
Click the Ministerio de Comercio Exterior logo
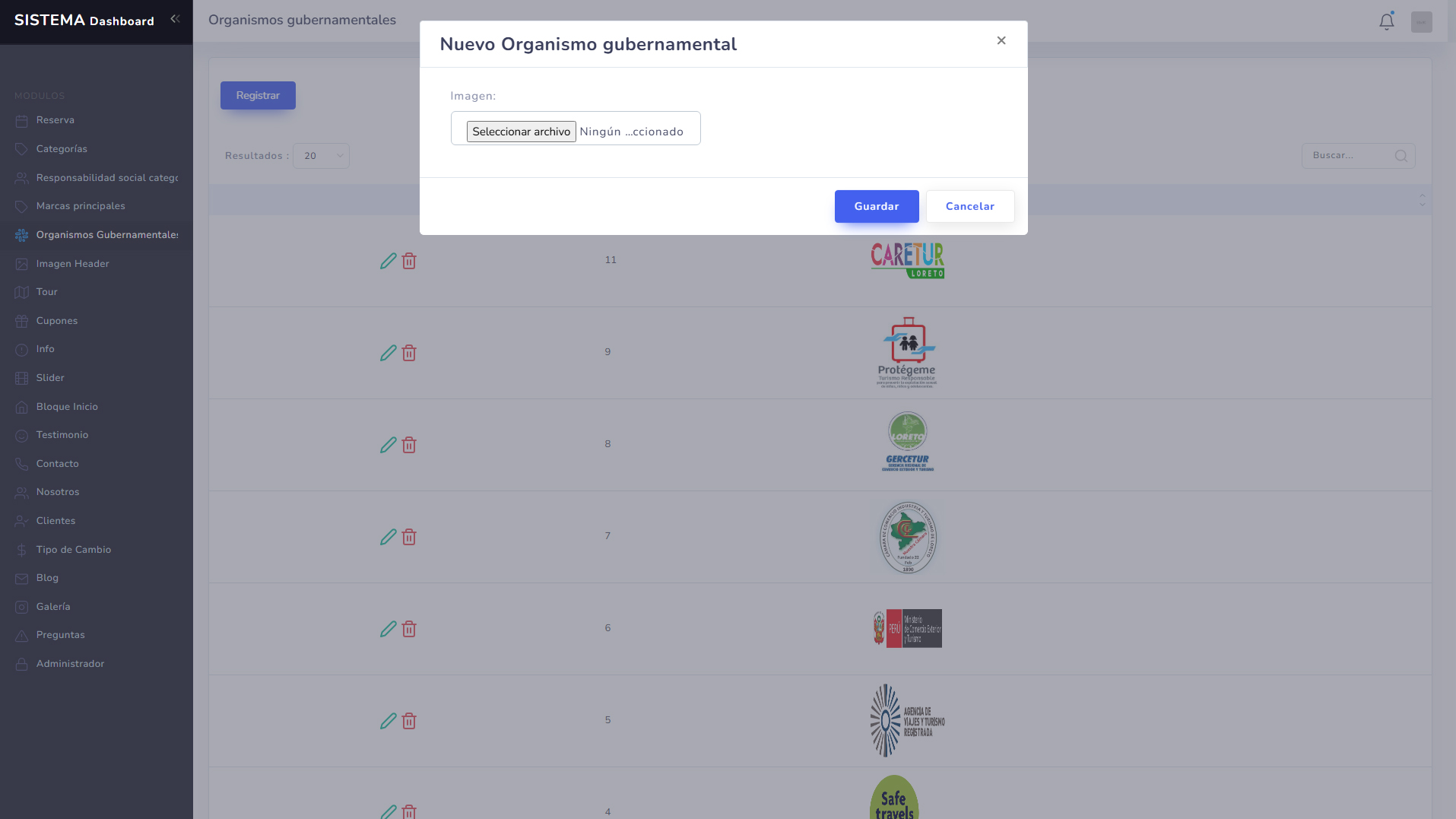point(907,628)
